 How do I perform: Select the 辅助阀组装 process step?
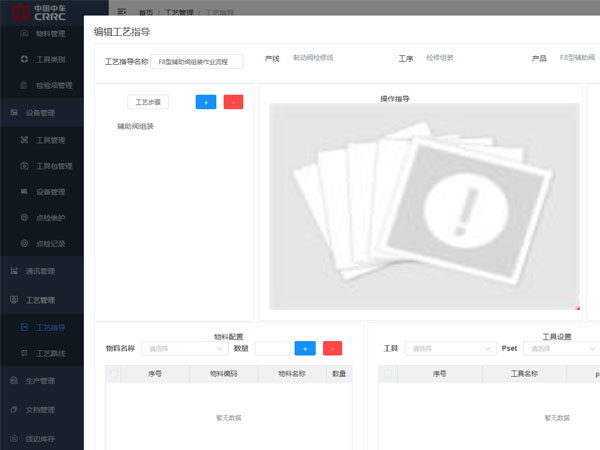(135, 126)
